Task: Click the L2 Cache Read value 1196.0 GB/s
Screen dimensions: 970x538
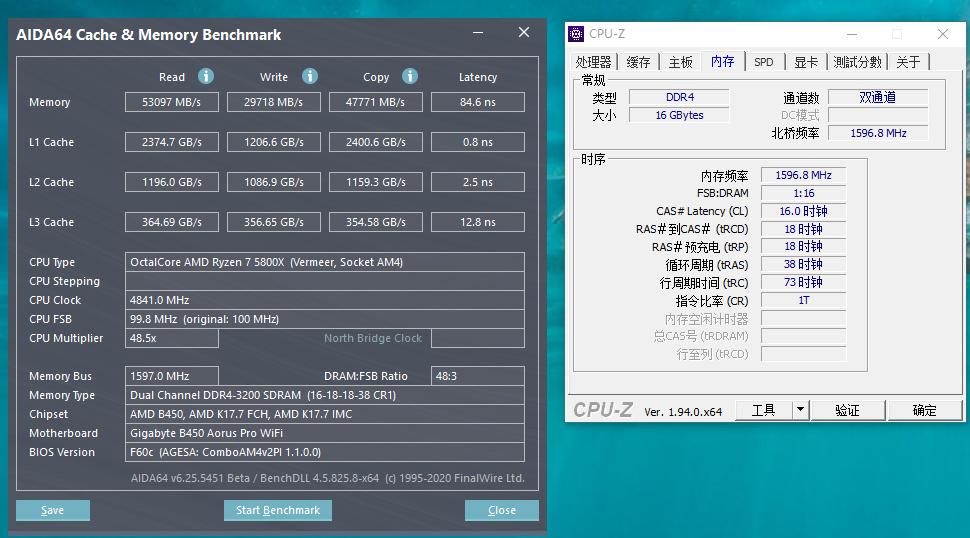Action: click(x=172, y=182)
